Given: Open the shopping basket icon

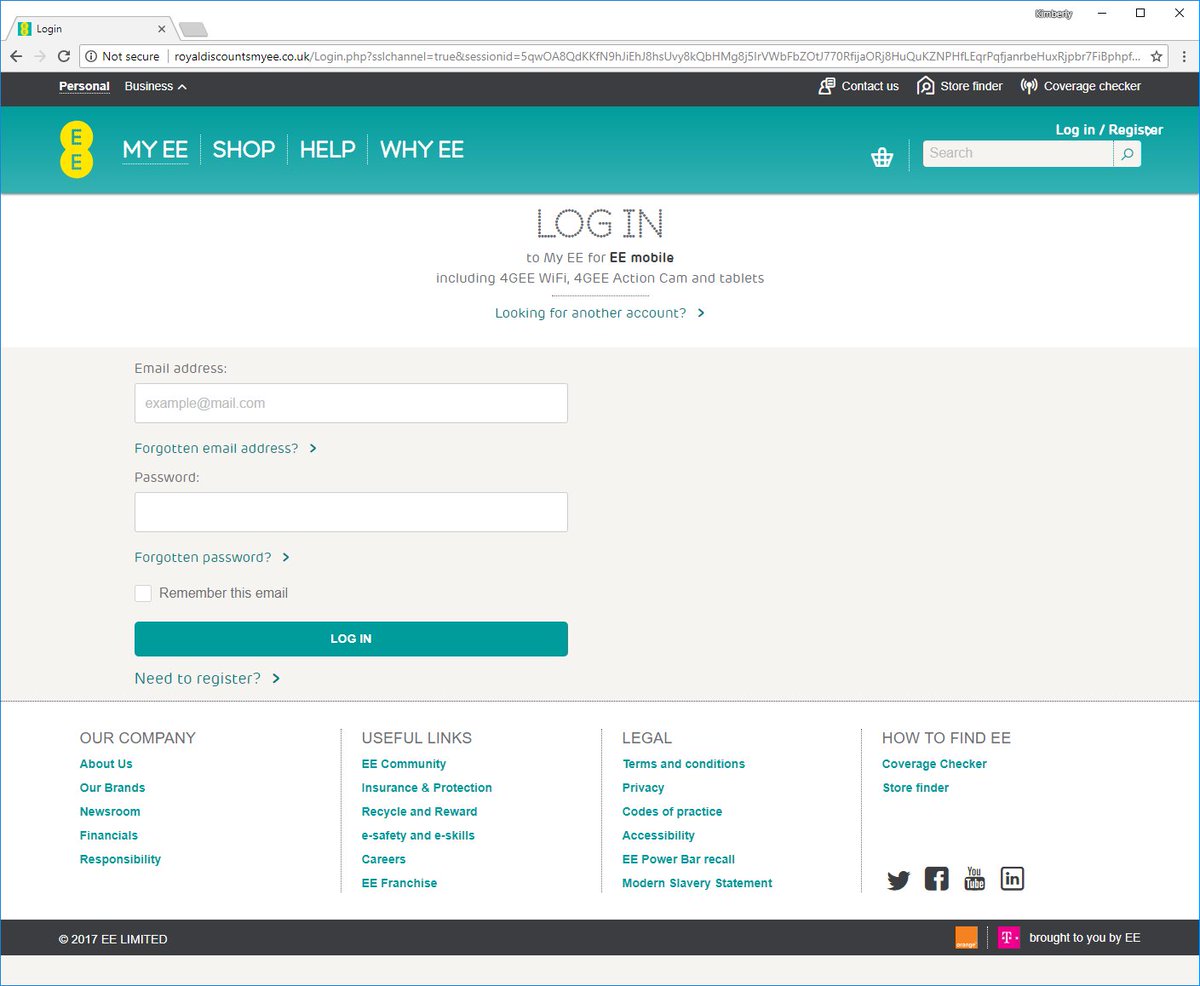Looking at the screenshot, I should pos(882,157).
